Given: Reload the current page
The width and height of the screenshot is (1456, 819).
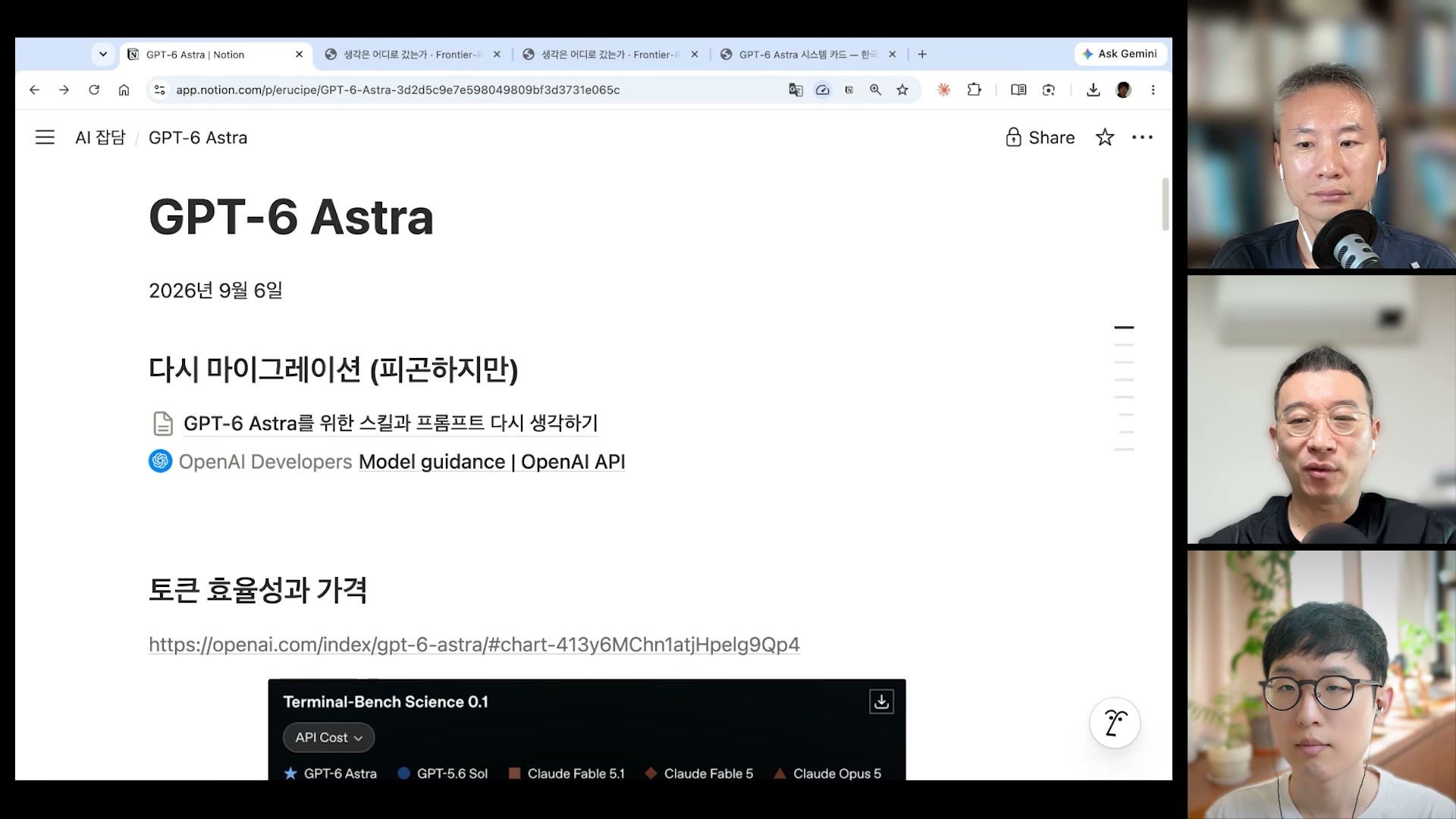Looking at the screenshot, I should pyautogui.click(x=94, y=89).
